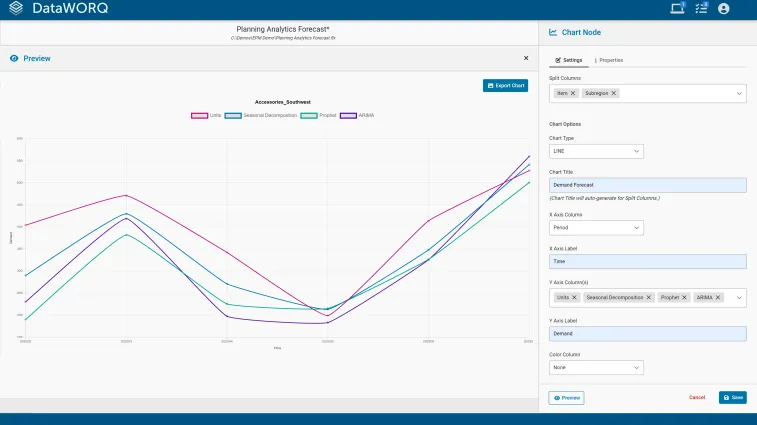The width and height of the screenshot is (757, 425).
Task: Click the Chart Node line-chart icon
Action: point(553,32)
